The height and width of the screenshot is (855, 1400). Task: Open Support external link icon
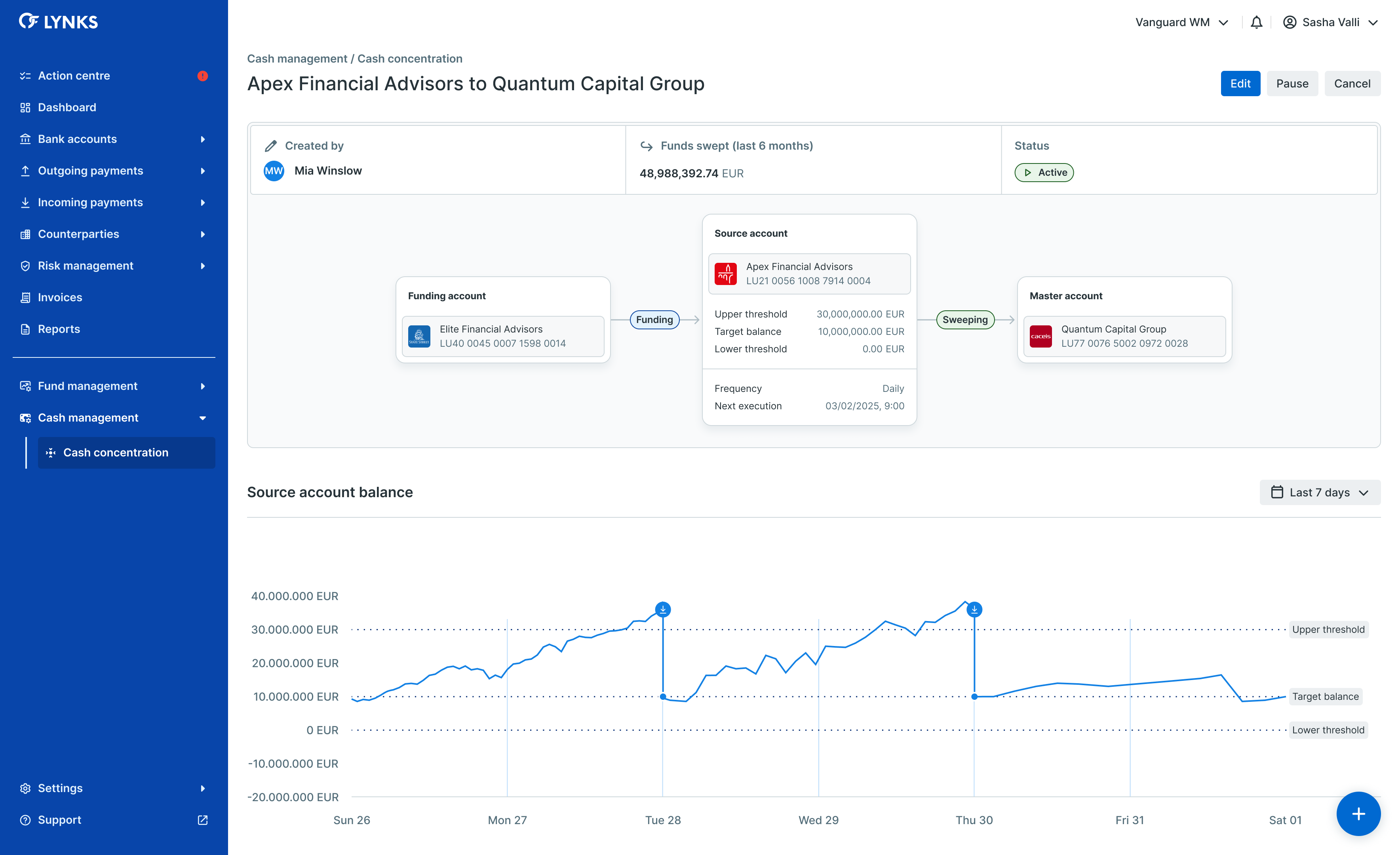coord(202,820)
